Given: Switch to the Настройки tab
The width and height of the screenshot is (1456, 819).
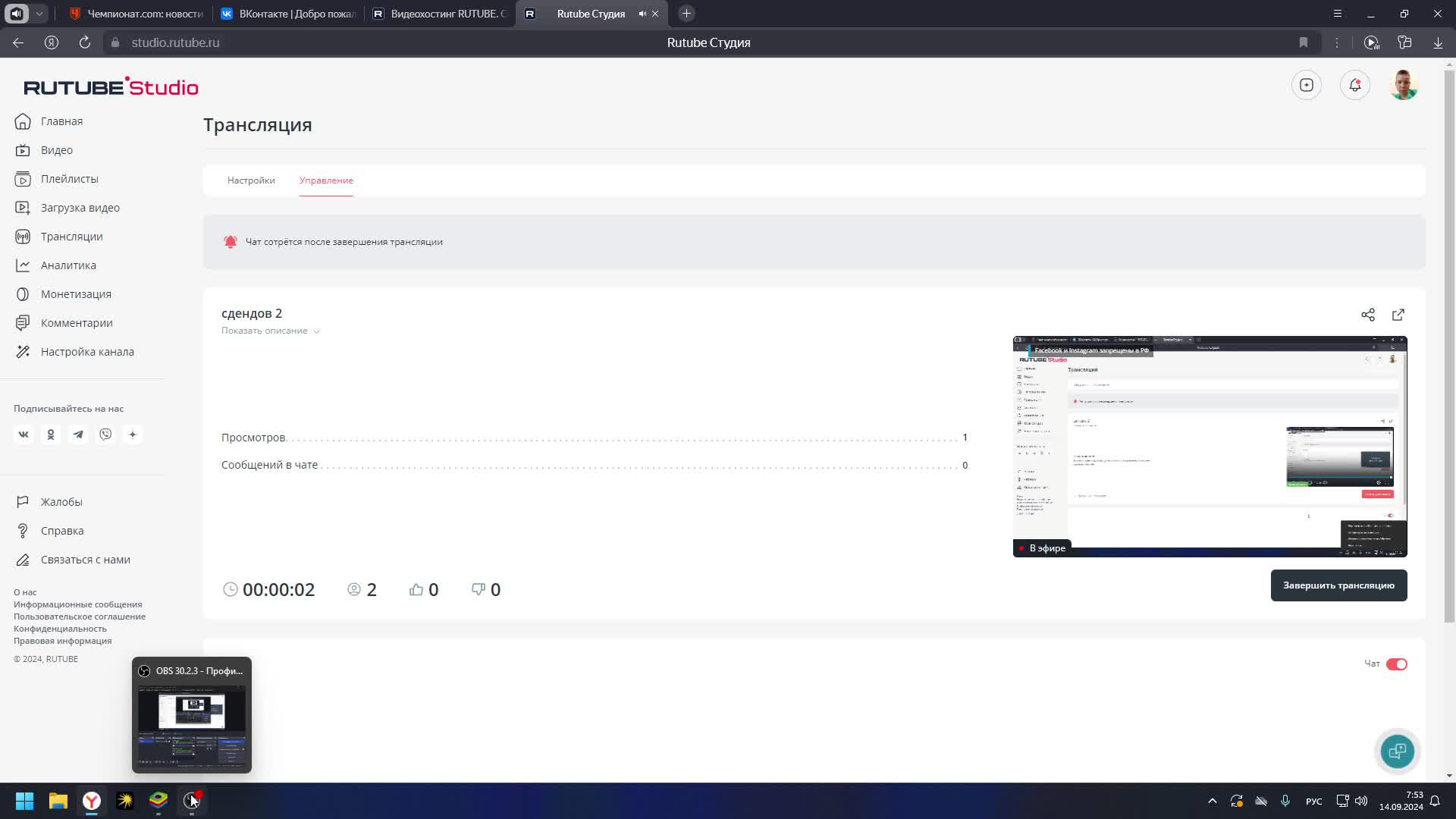Looking at the screenshot, I should (x=251, y=180).
